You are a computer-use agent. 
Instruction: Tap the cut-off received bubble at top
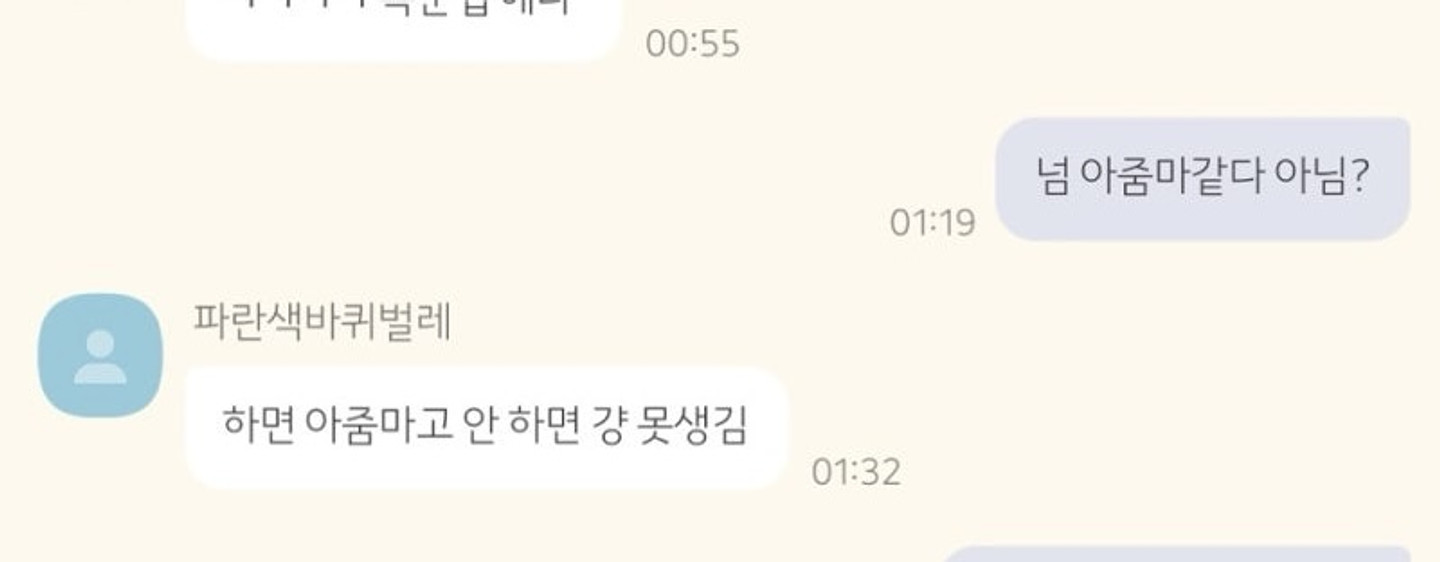click(403, 30)
